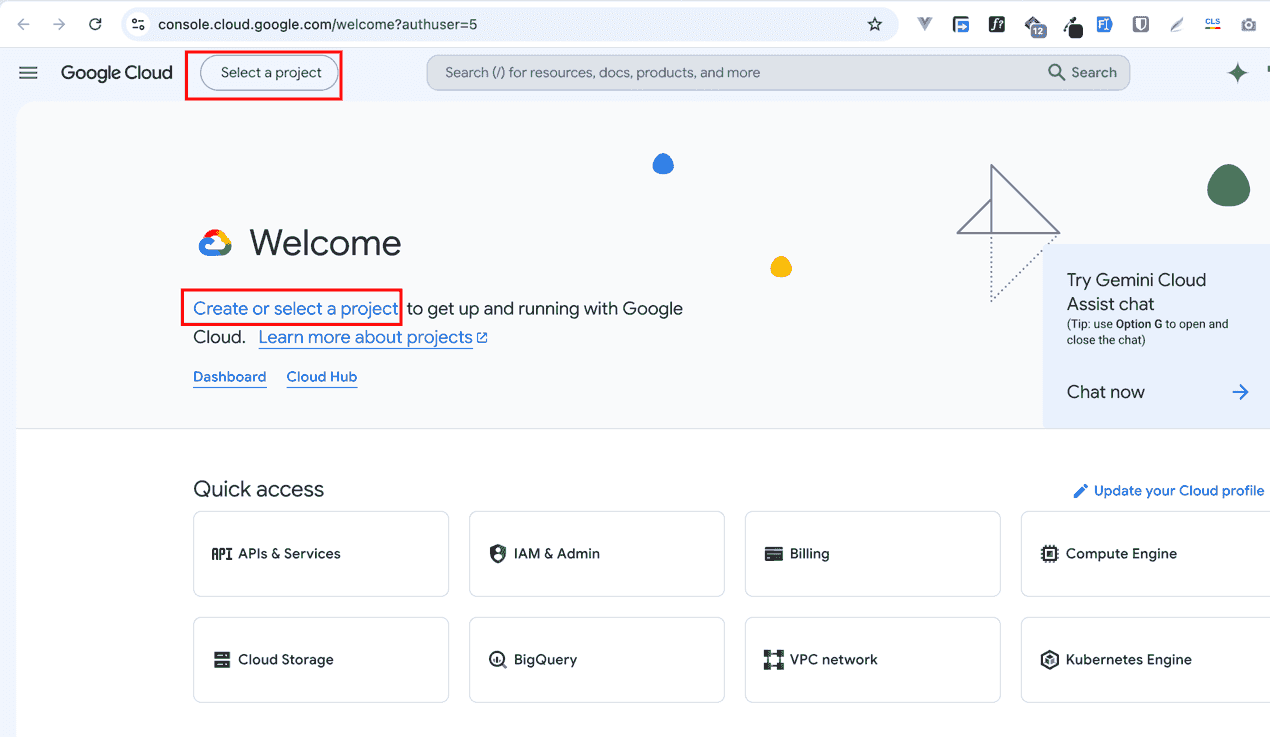Viewport: 1270px width, 737px height.
Task: Bookmark this page with the star icon
Action: pos(875,24)
